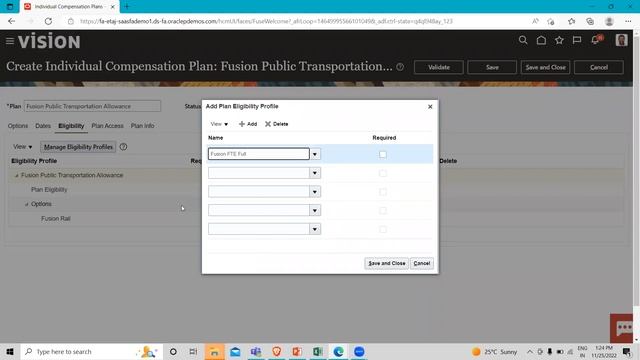Image resolution: width=640 pixels, height=360 pixels.
Task: Open the global search magnifier icon
Action: (523, 40)
